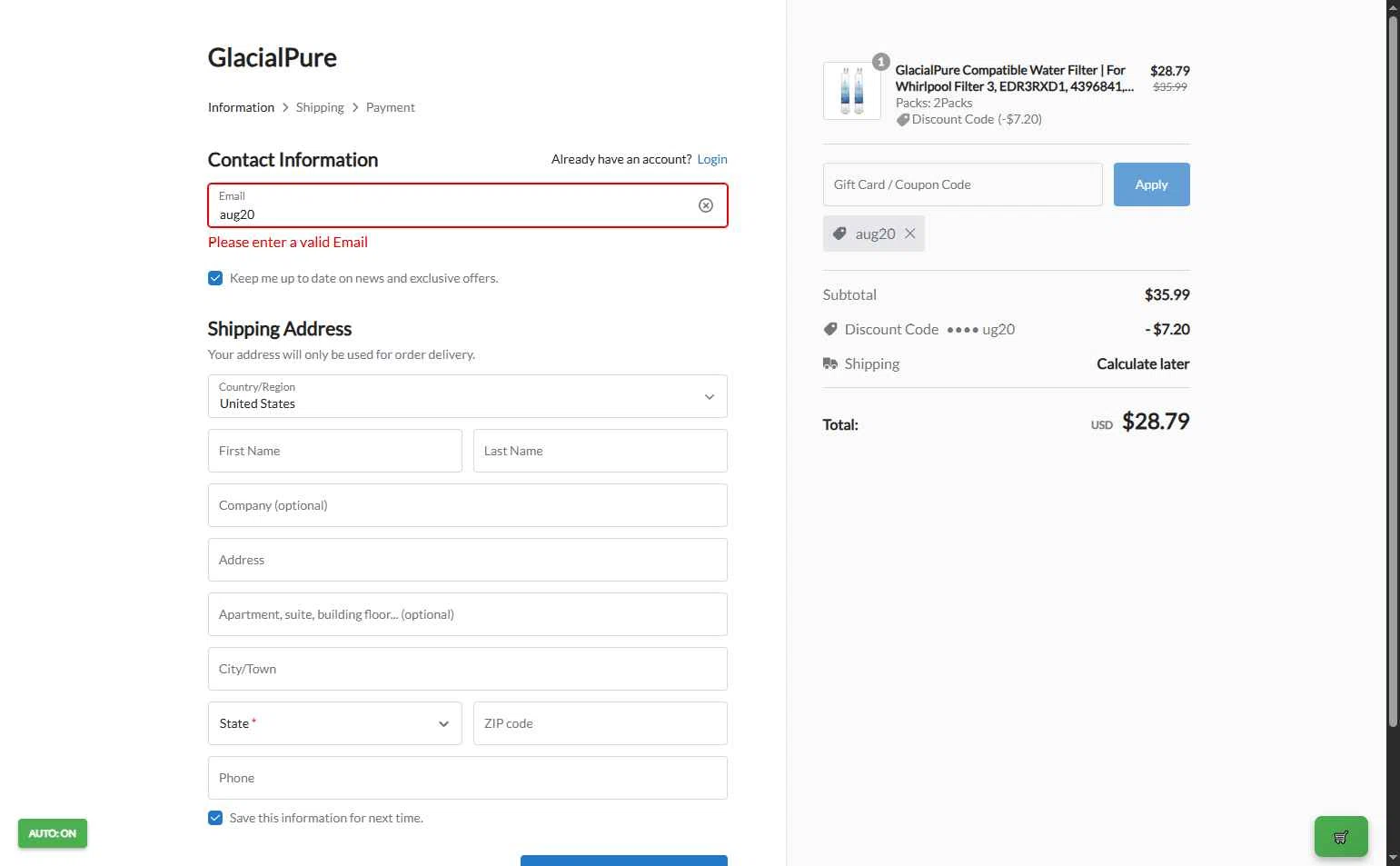Click the Shipping Address heading

pyautogui.click(x=280, y=329)
